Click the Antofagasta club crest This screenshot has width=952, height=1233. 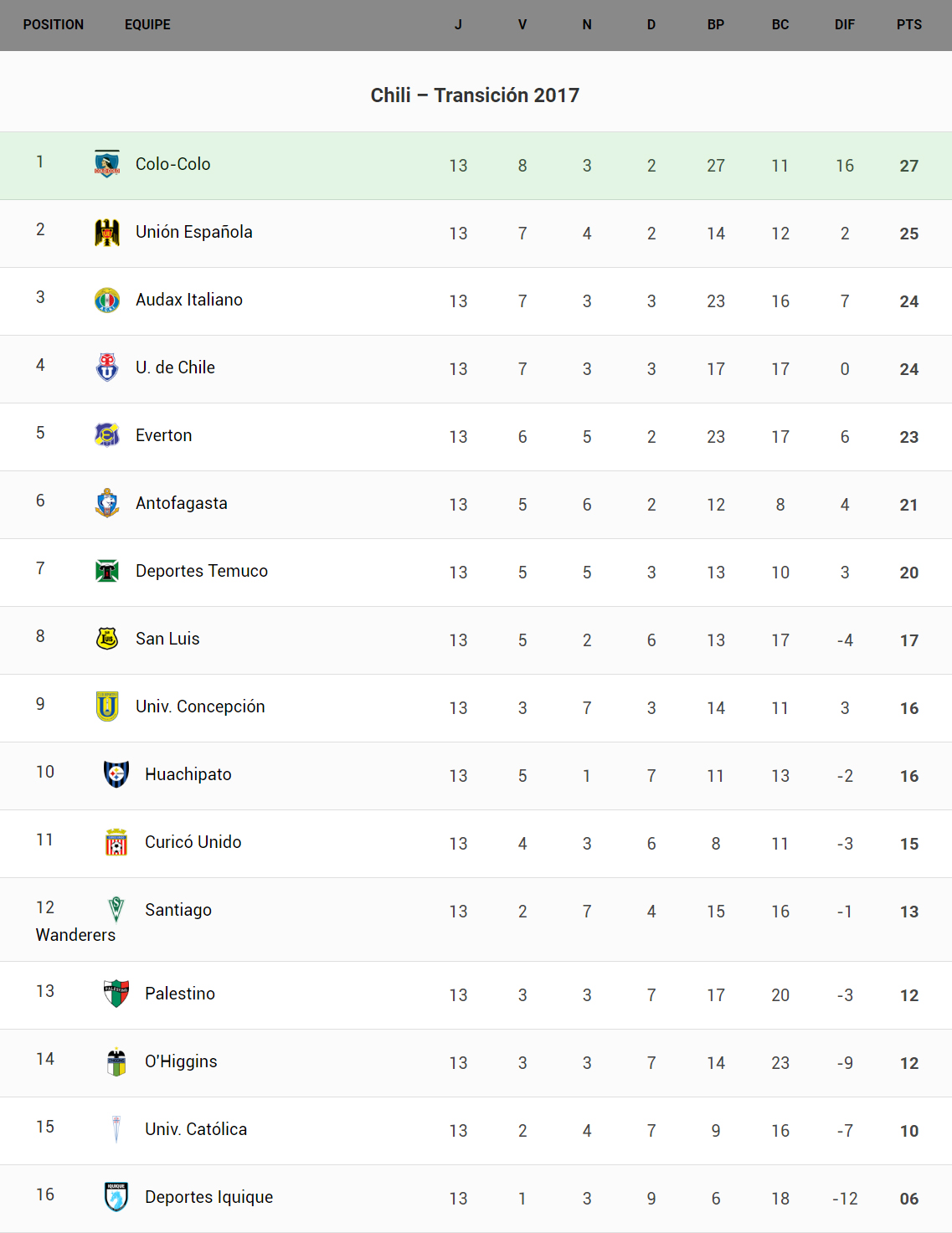coord(107,503)
